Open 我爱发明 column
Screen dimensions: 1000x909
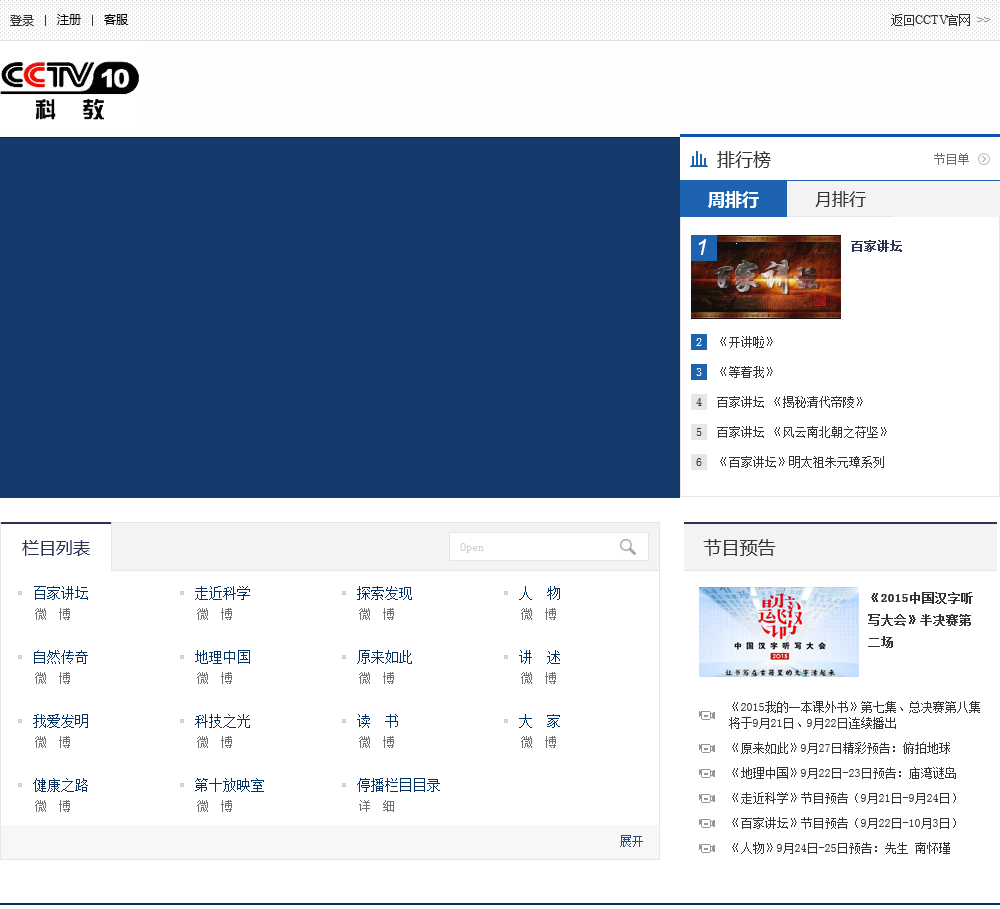tap(61, 721)
